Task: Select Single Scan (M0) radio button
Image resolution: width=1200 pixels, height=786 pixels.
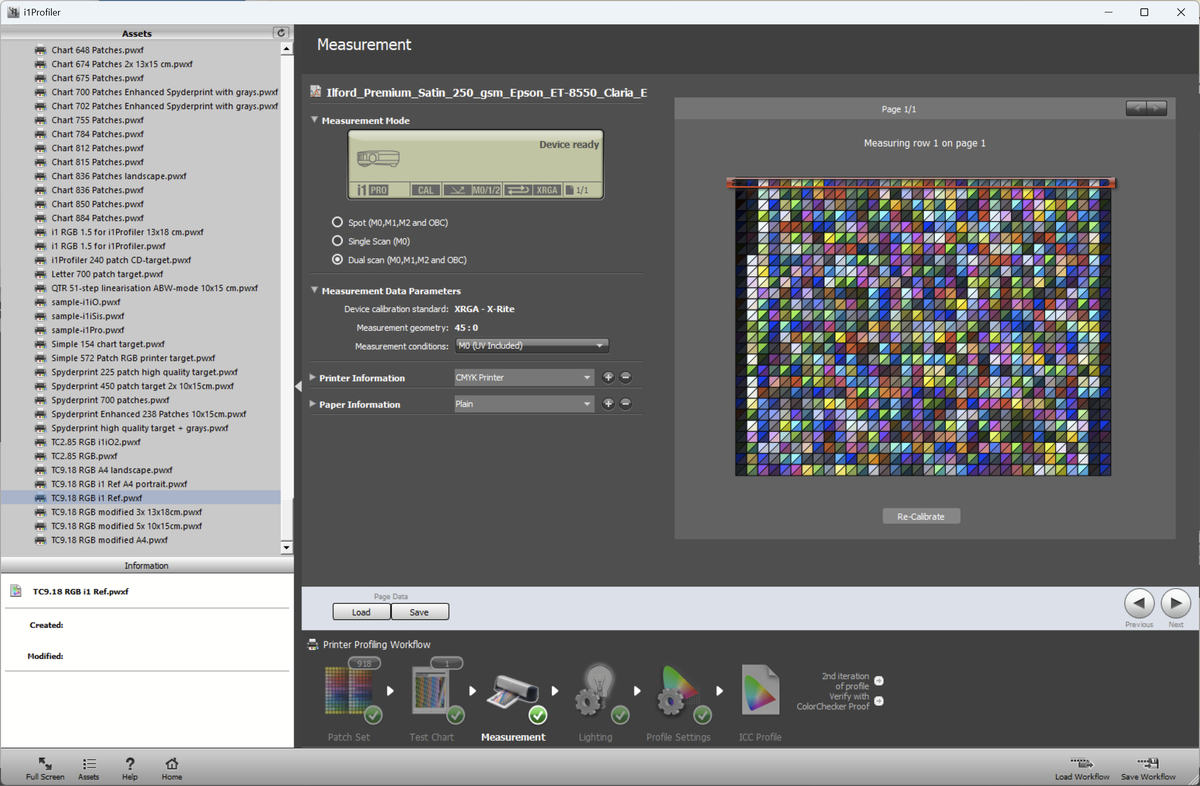Action: [x=337, y=241]
